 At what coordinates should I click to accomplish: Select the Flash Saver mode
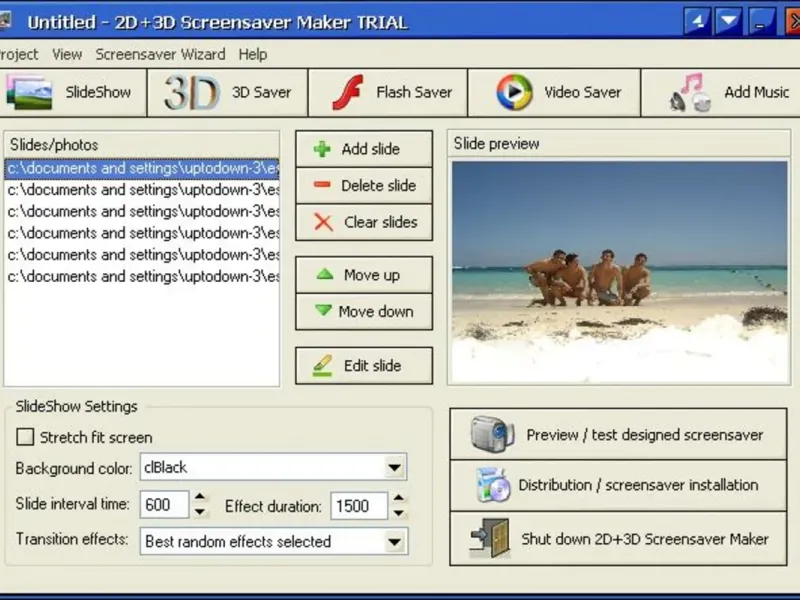pos(388,92)
